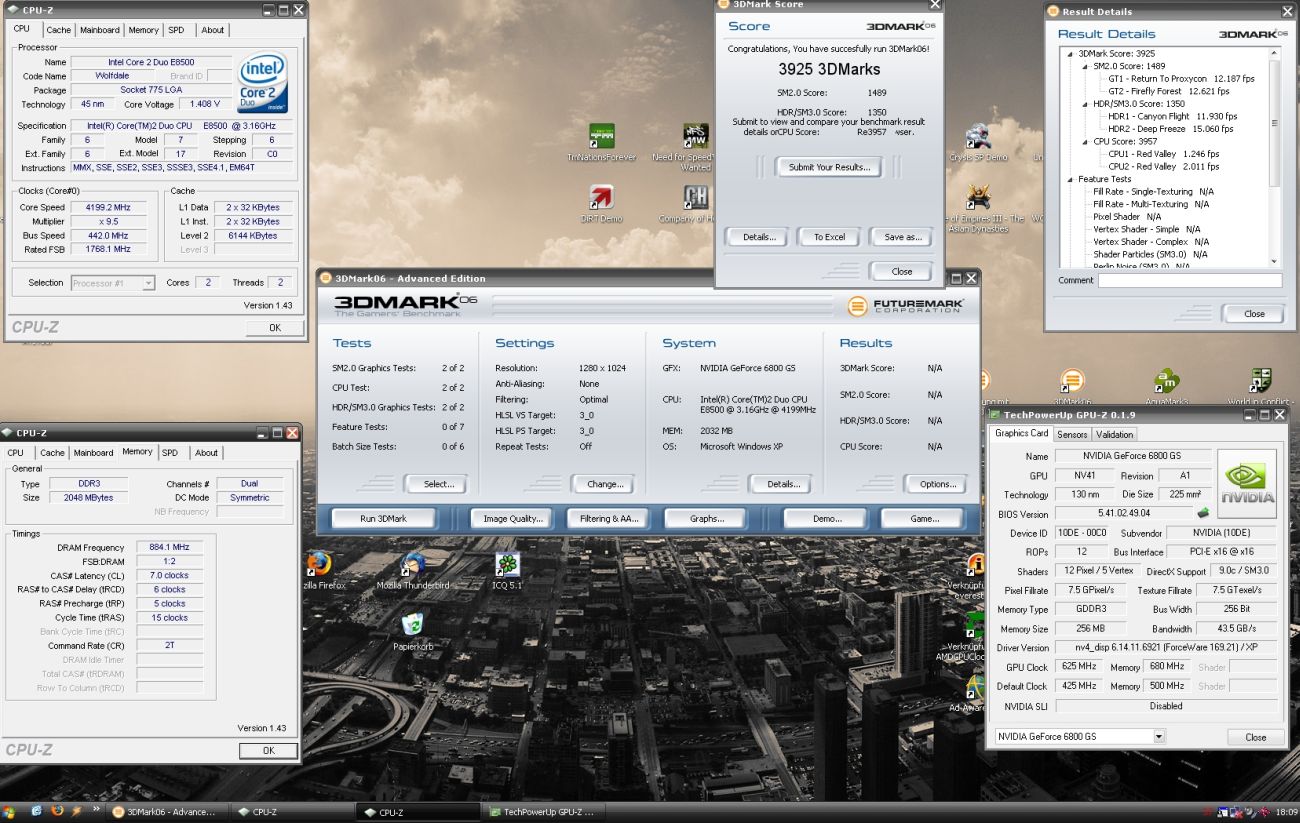
Task: Expand the quick launch overflow chevron
Action: coord(96,810)
